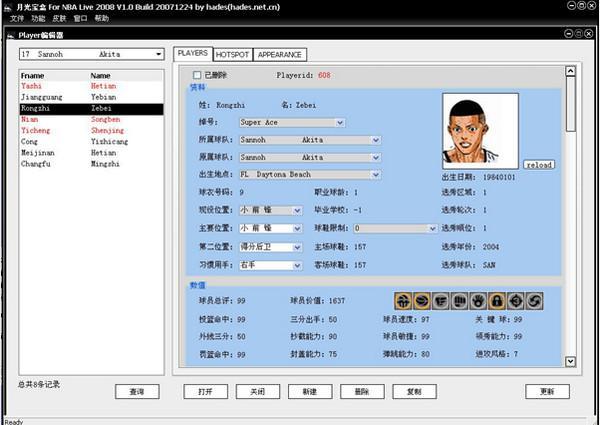Select player row Changfu Mingzhi
Image resolution: width=600 pixels, height=425 pixels.
click(x=91, y=164)
